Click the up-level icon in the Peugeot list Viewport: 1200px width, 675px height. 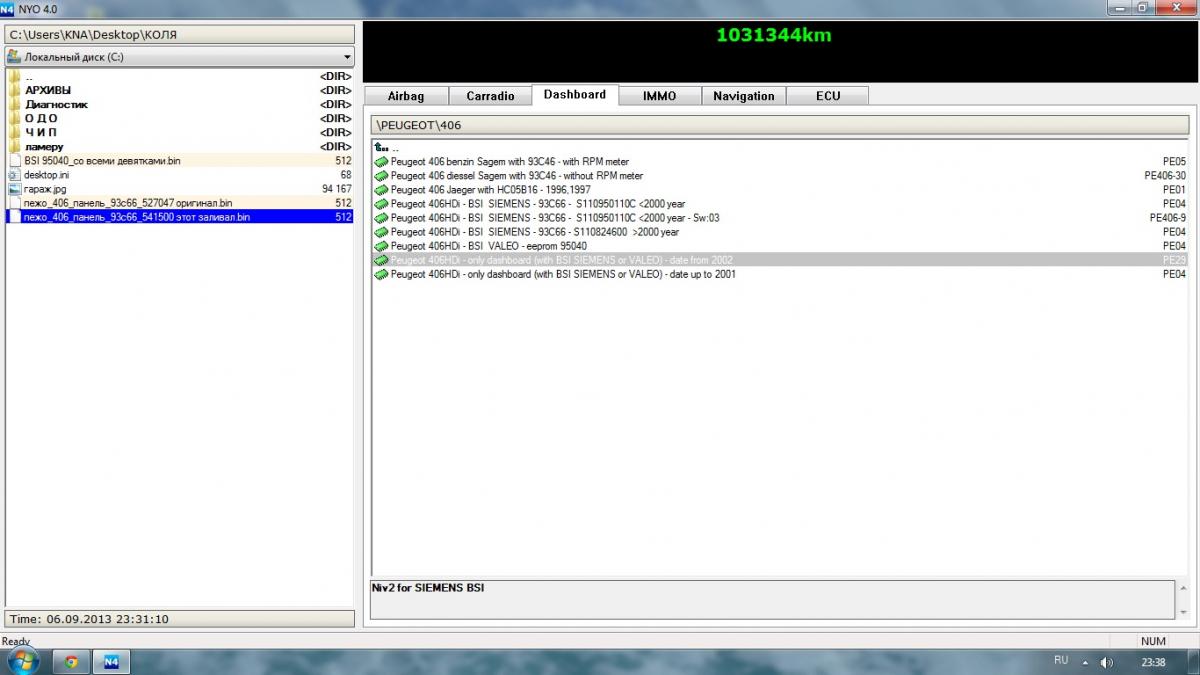tap(381, 148)
